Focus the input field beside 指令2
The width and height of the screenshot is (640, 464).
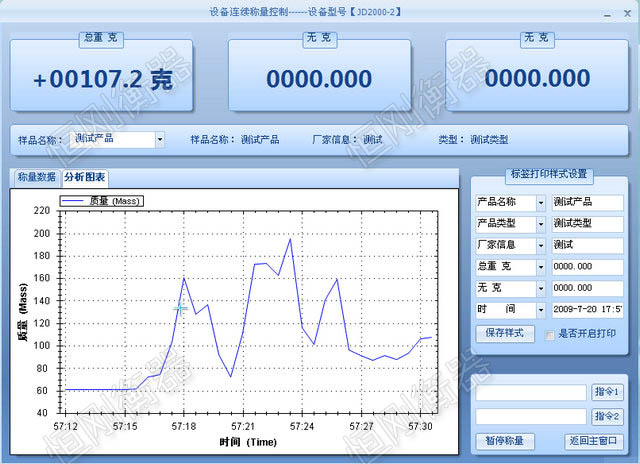coord(531,417)
